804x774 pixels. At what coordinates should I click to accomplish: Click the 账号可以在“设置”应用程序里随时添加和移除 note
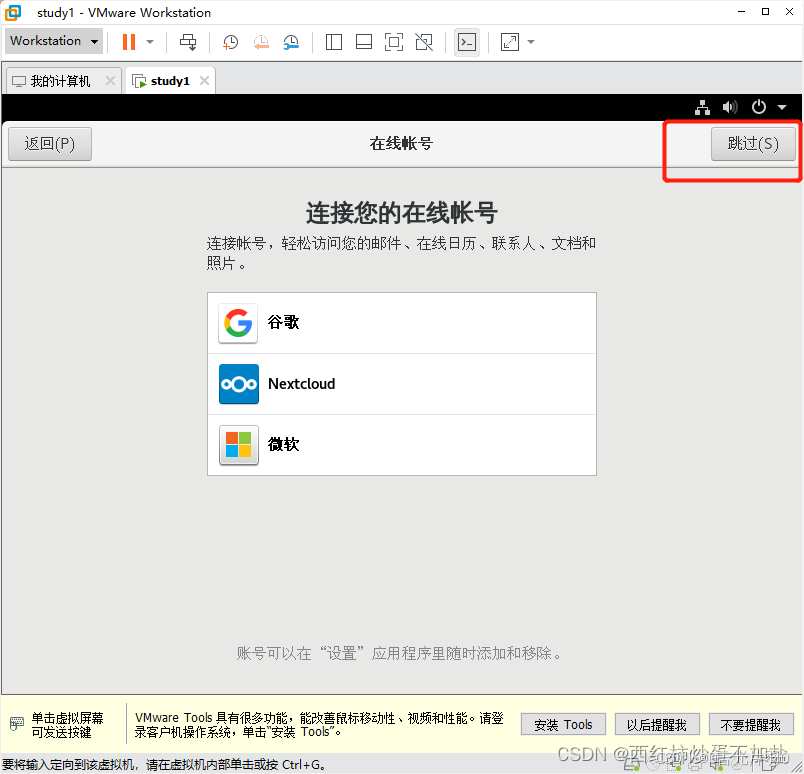(x=399, y=653)
